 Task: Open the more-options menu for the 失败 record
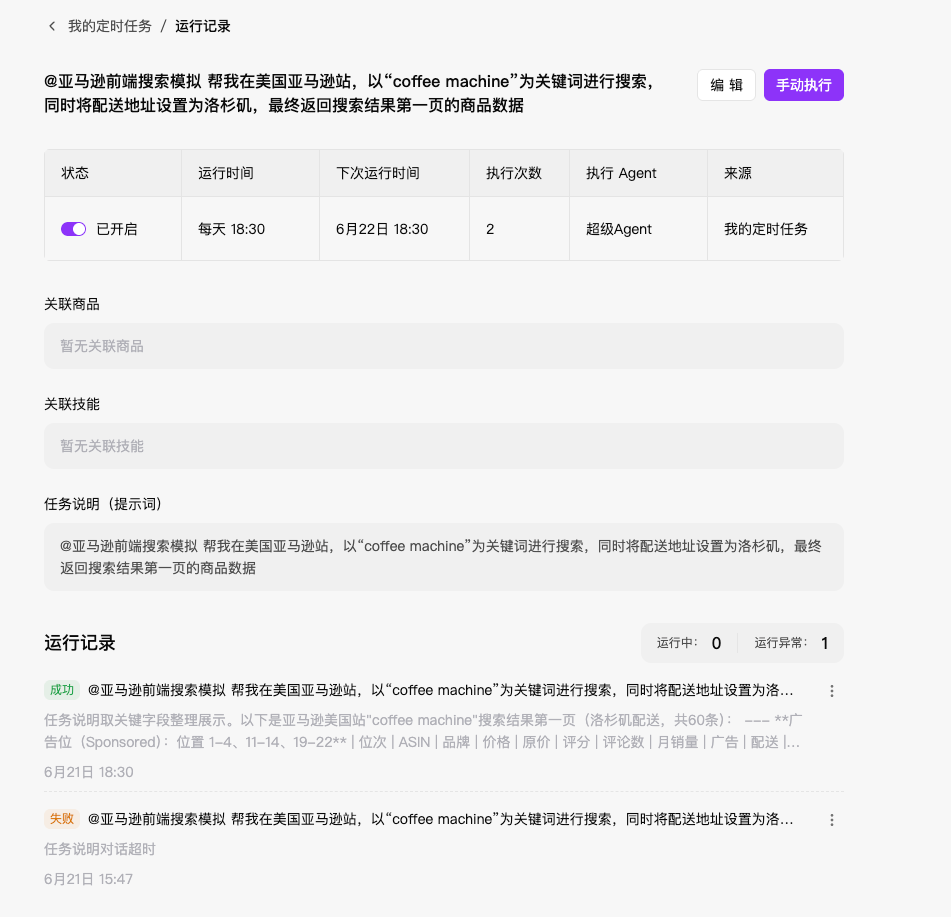point(832,820)
